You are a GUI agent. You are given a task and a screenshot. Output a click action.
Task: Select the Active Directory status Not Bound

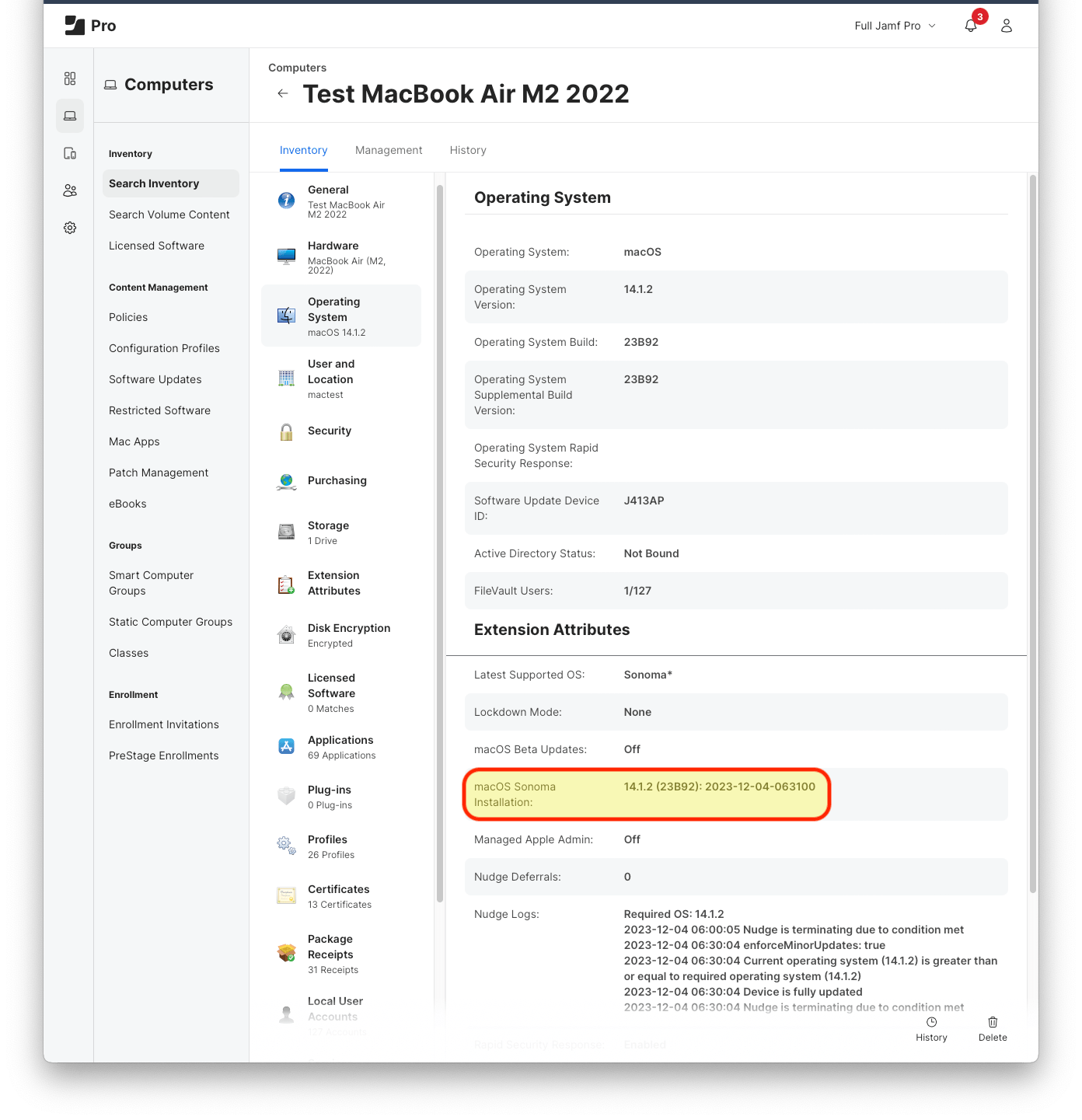(x=651, y=553)
